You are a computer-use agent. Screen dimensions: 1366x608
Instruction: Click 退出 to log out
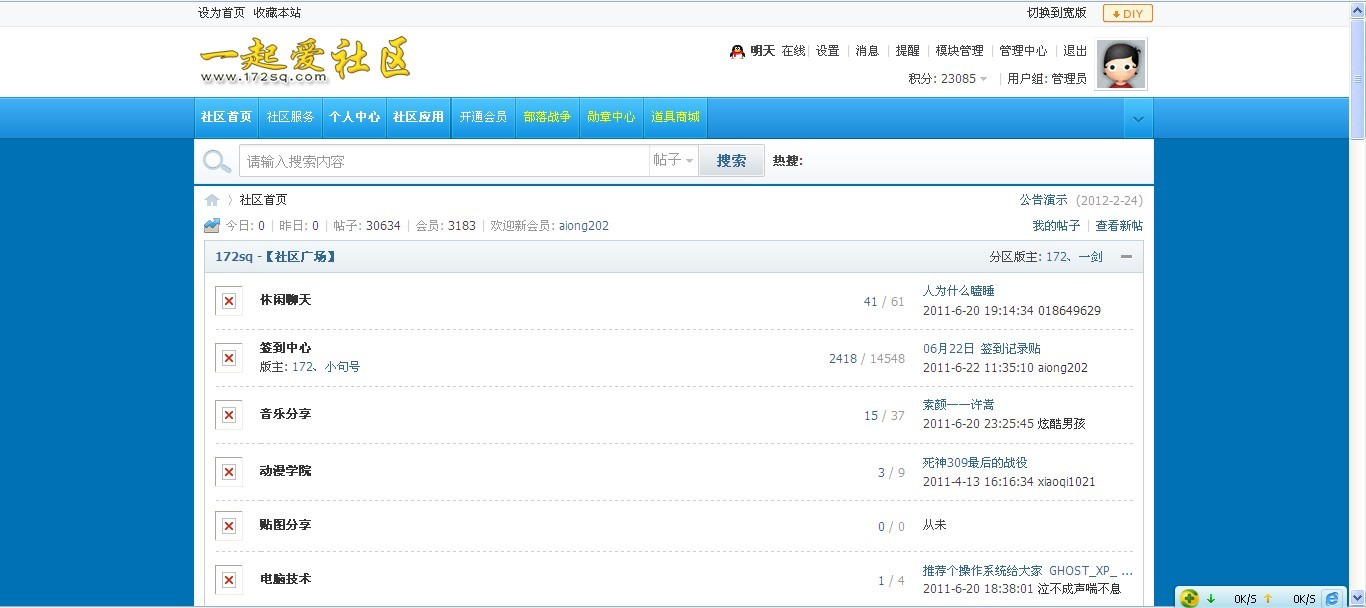[1075, 51]
